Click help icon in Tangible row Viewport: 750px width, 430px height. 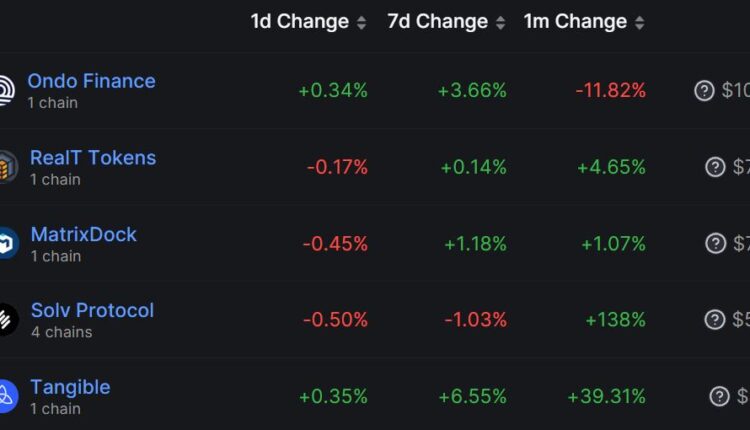coord(719,396)
